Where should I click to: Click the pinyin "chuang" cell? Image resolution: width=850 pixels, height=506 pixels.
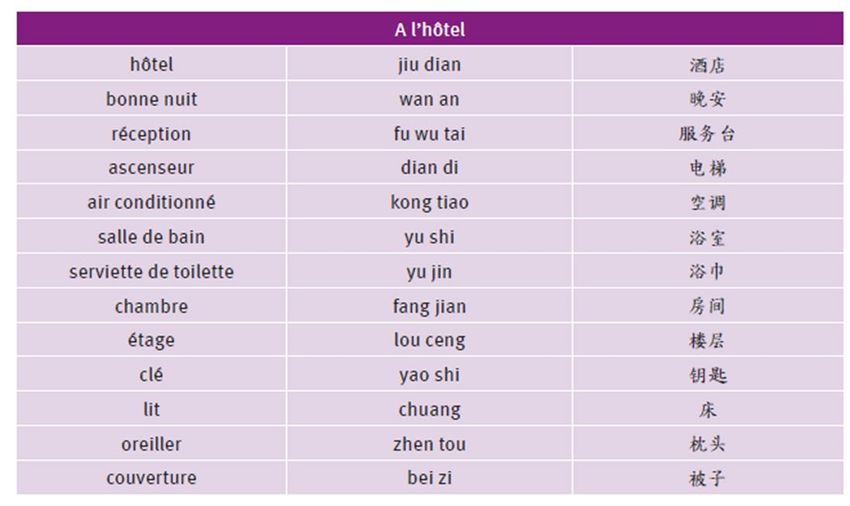tap(429, 409)
